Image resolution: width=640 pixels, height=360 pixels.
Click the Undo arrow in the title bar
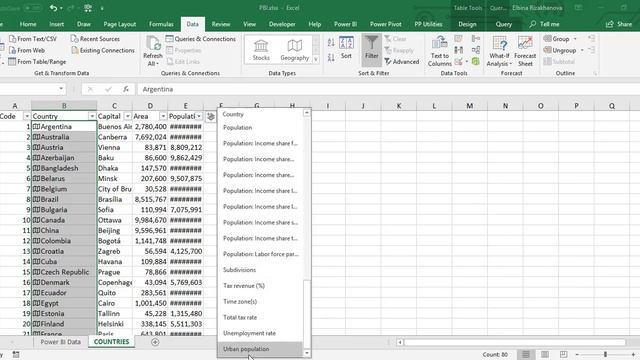tap(53, 8)
